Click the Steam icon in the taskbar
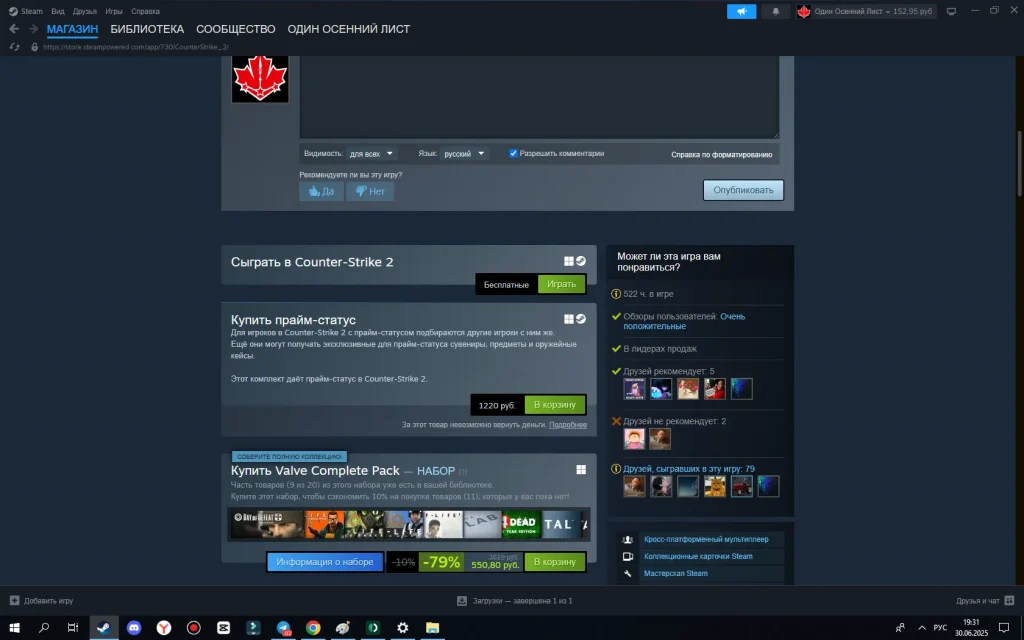Viewport: 1024px width, 640px height. tap(104, 628)
